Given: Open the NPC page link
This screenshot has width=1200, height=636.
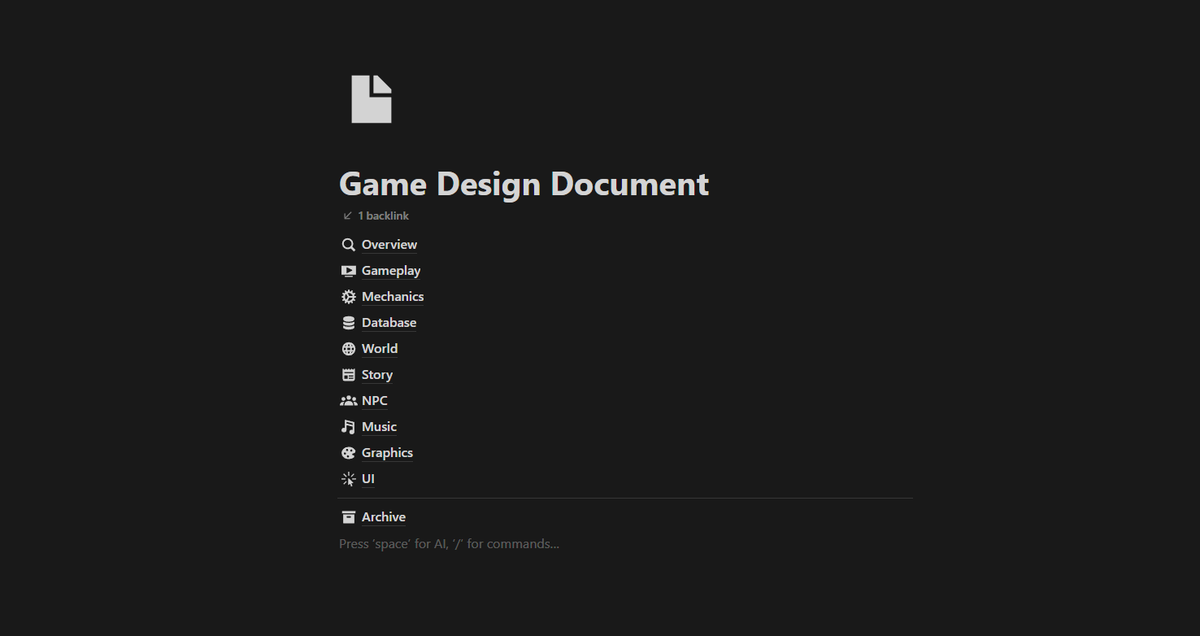Looking at the screenshot, I should tap(375, 401).
